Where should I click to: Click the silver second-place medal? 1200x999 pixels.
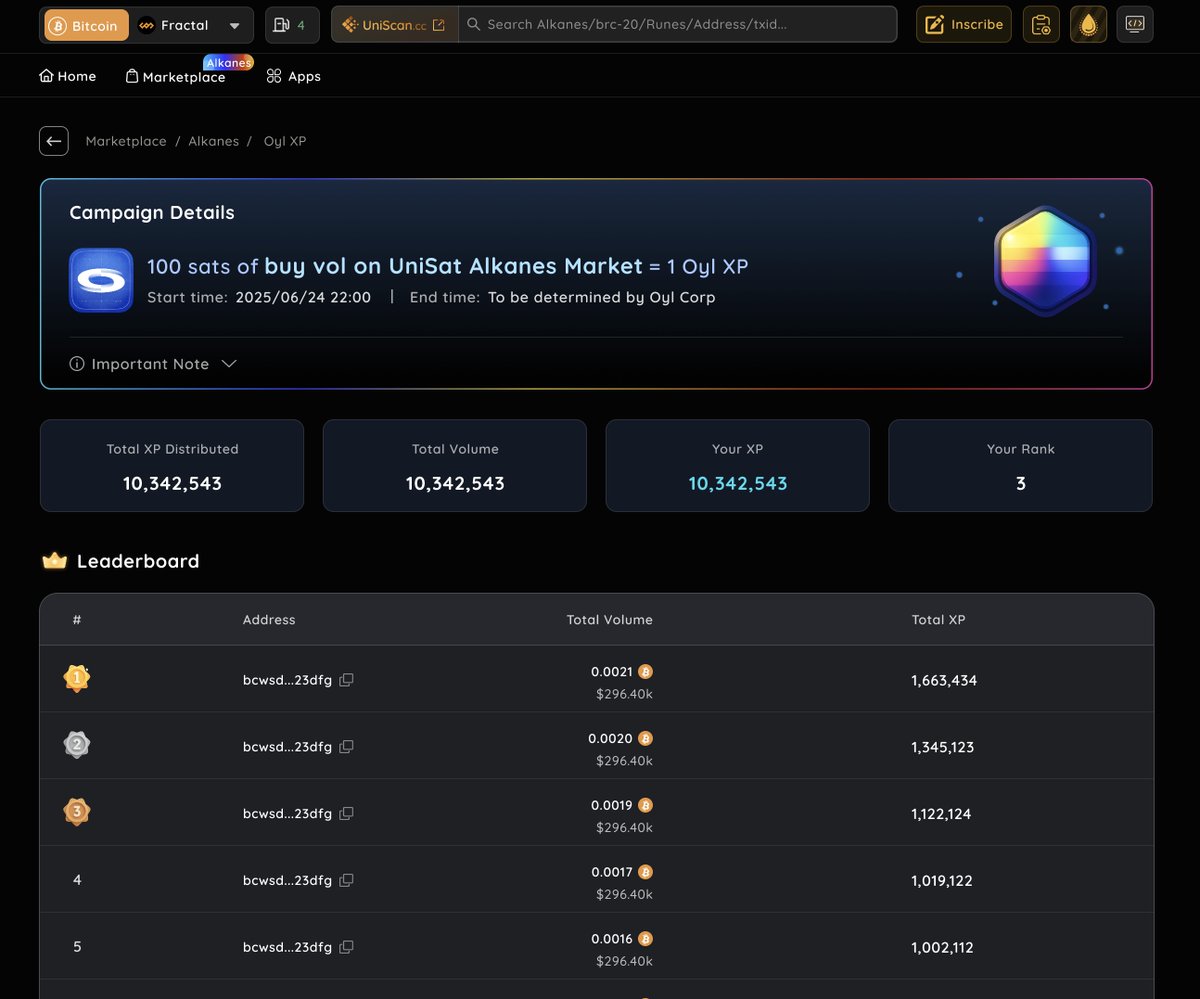77,745
